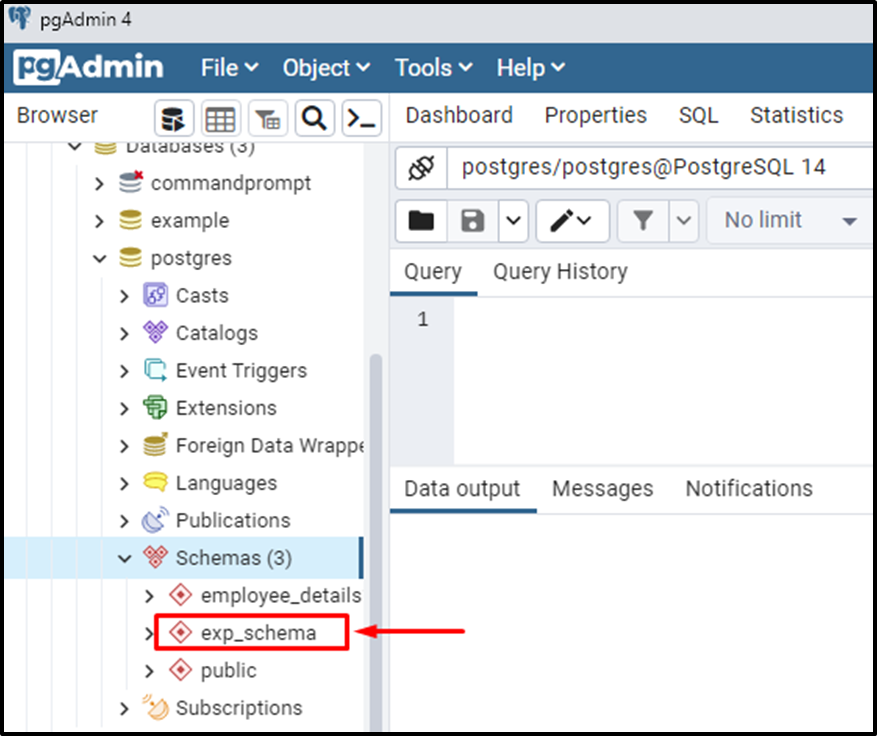The height and width of the screenshot is (736, 877).
Task: Open the Help menu
Action: click(530, 68)
